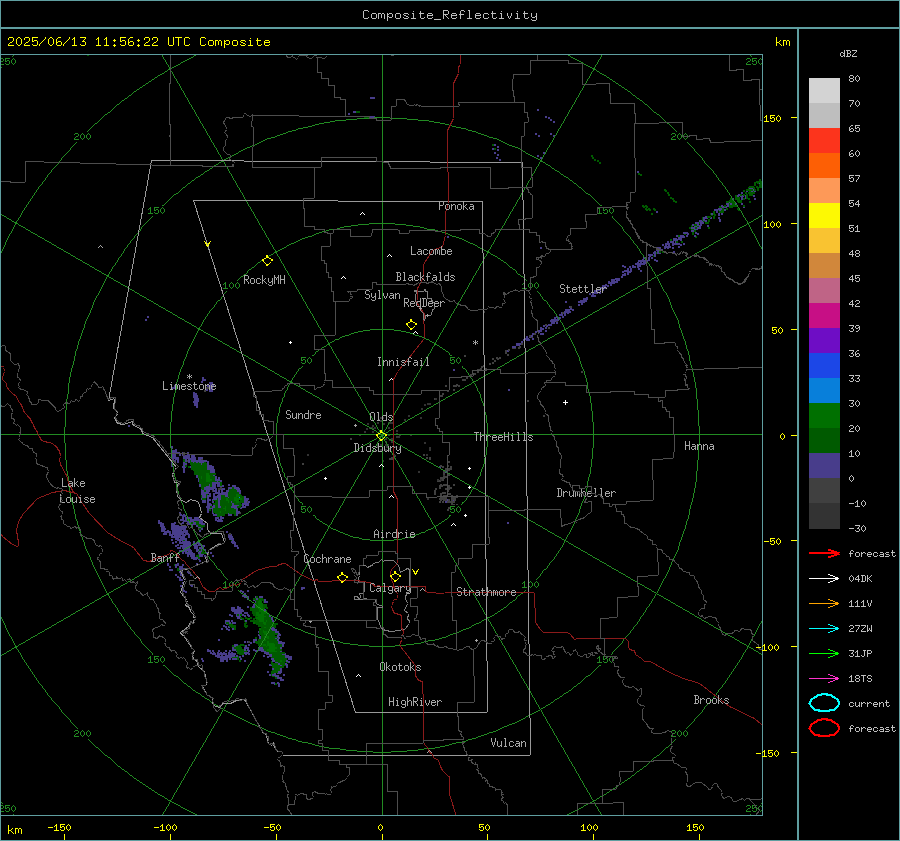Click the Ponoka city label

pos(456,206)
